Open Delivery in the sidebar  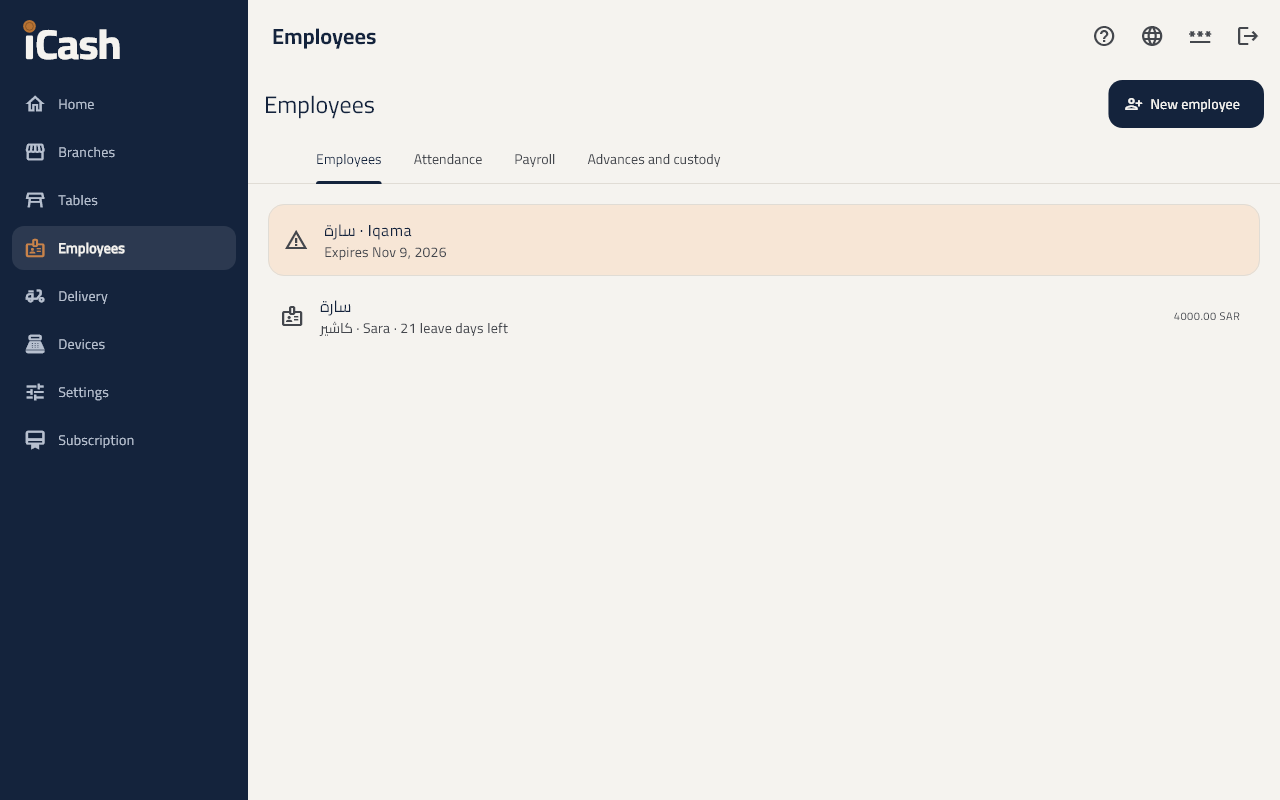(x=124, y=296)
